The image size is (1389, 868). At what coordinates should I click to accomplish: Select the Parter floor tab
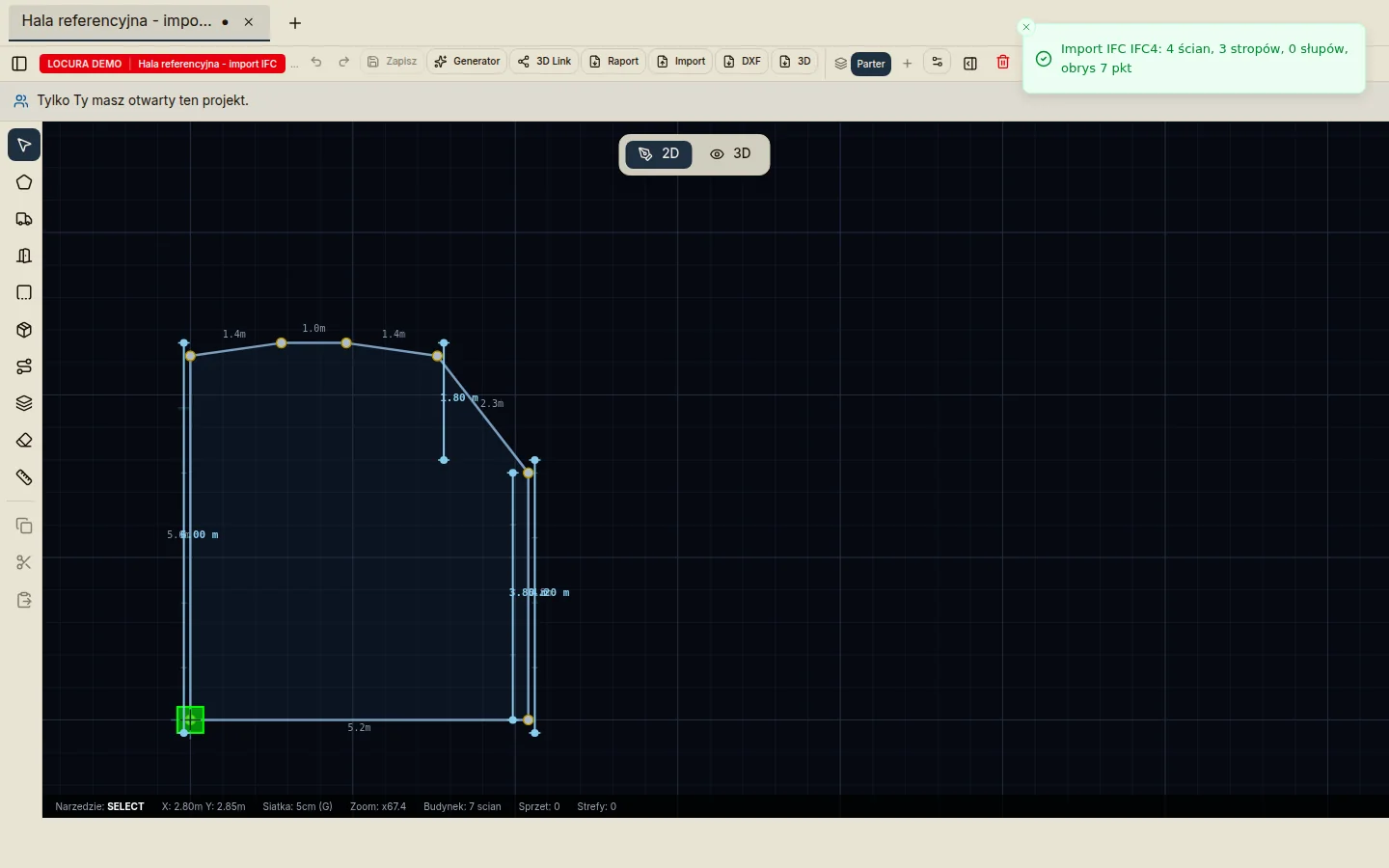pos(871,64)
